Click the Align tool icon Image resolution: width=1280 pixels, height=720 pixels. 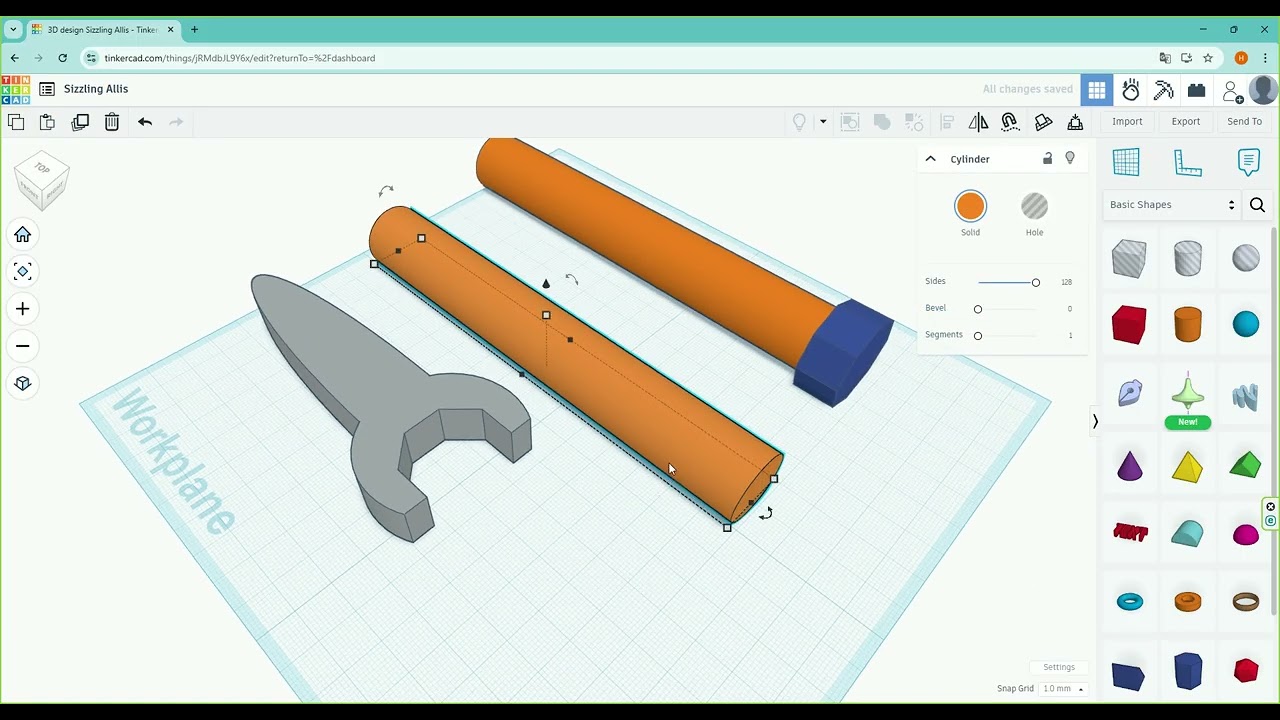tap(946, 122)
